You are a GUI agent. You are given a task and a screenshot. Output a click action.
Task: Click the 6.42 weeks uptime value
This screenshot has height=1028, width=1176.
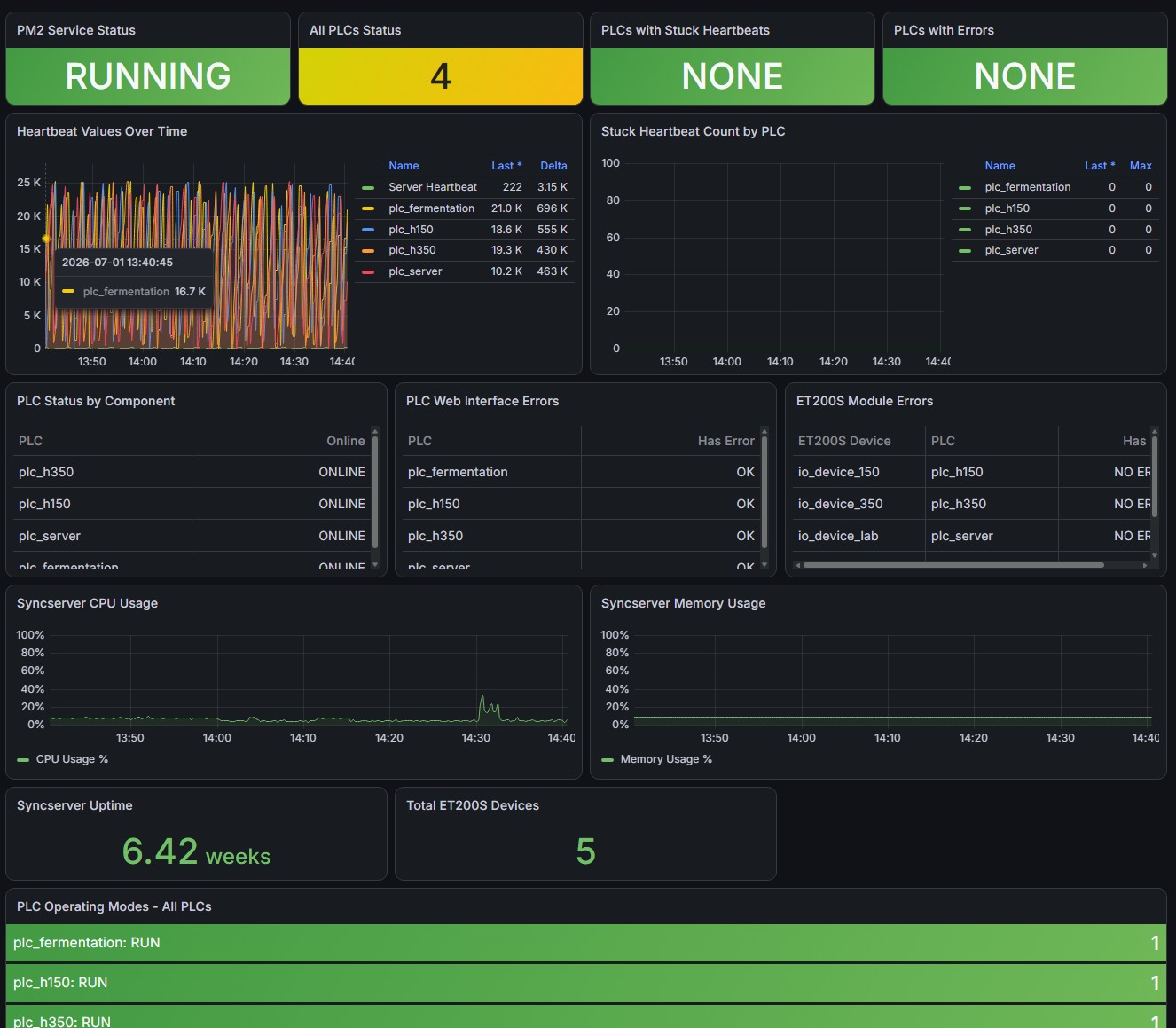point(196,851)
